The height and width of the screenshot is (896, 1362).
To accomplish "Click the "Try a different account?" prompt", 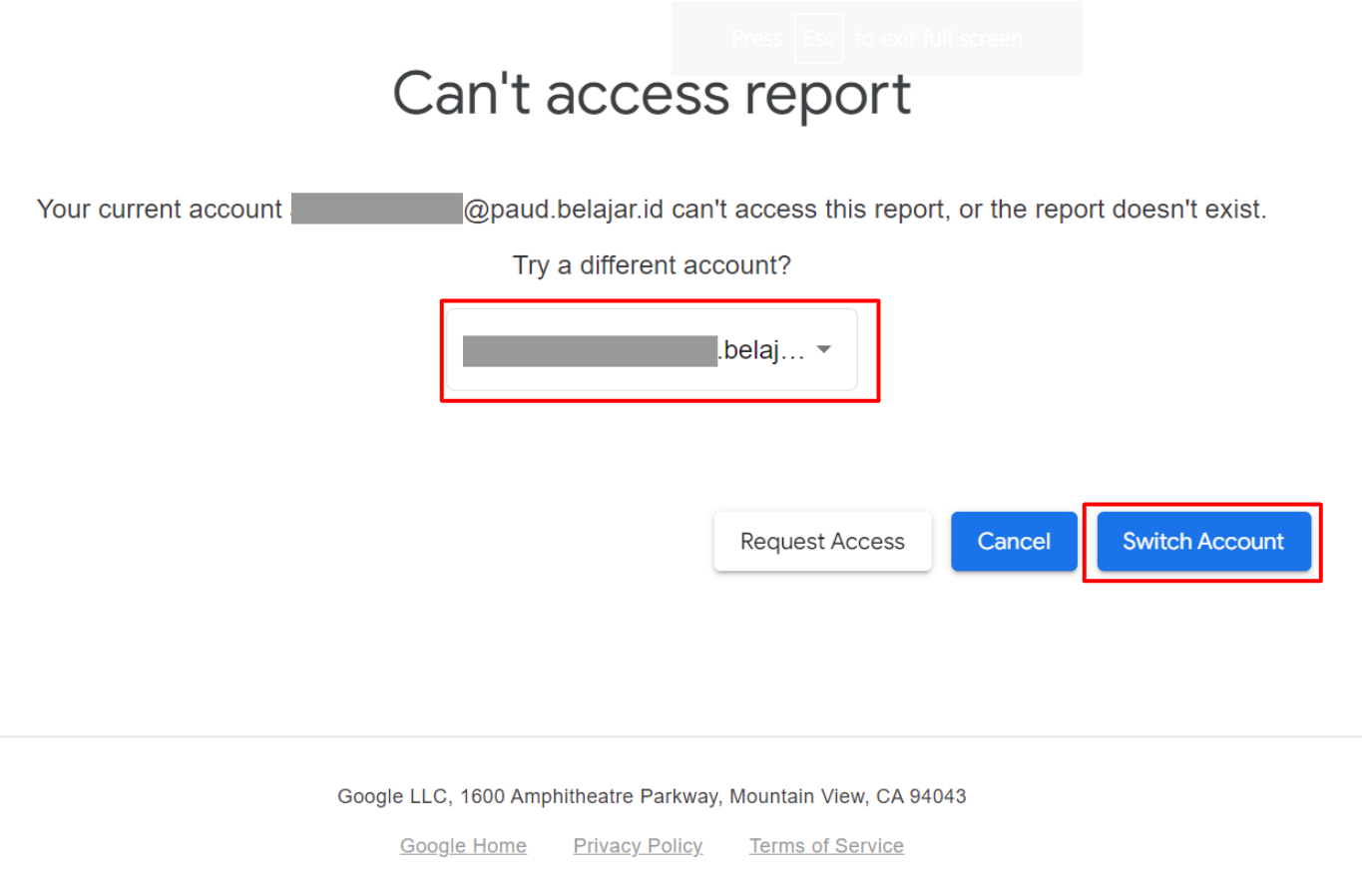I will tap(652, 265).
